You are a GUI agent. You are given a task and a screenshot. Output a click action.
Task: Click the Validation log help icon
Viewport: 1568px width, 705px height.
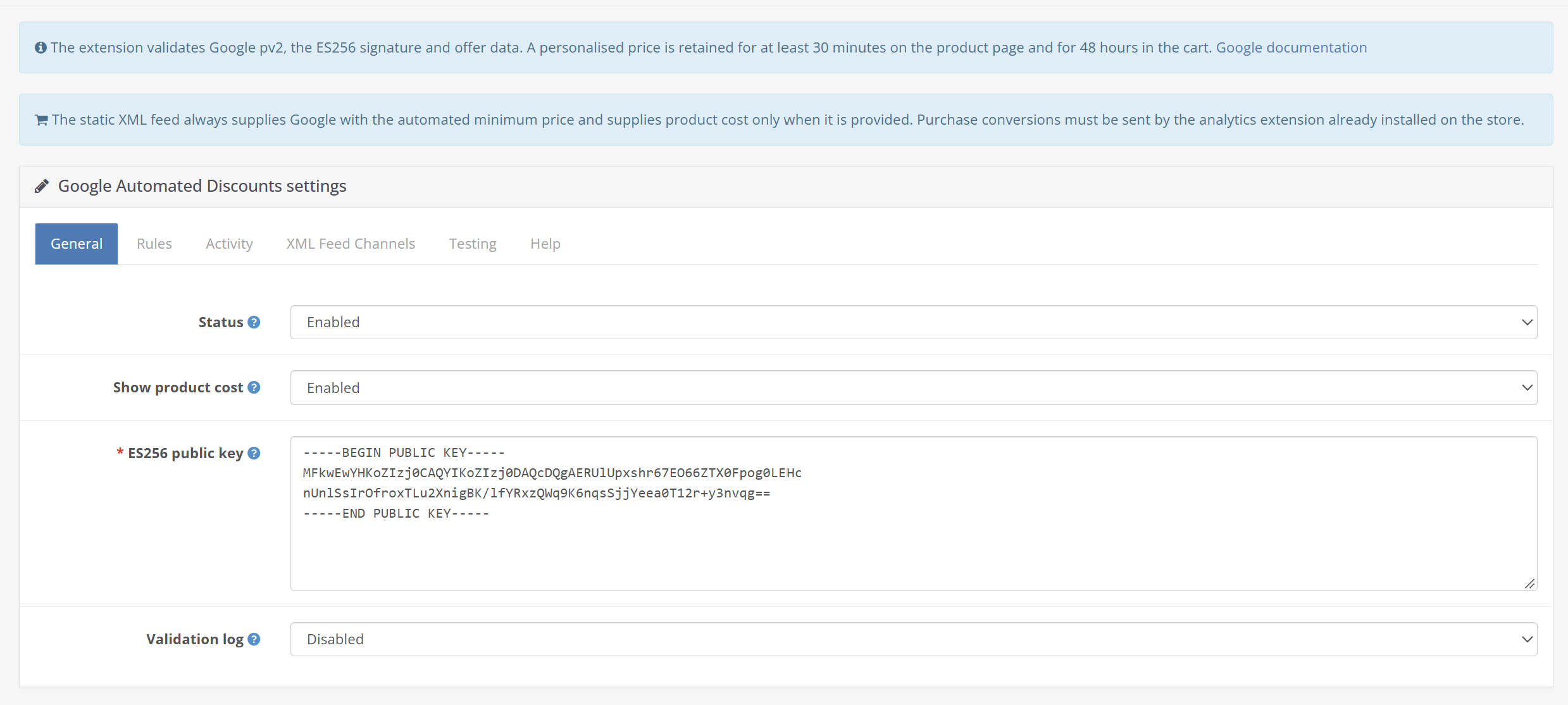click(x=254, y=639)
